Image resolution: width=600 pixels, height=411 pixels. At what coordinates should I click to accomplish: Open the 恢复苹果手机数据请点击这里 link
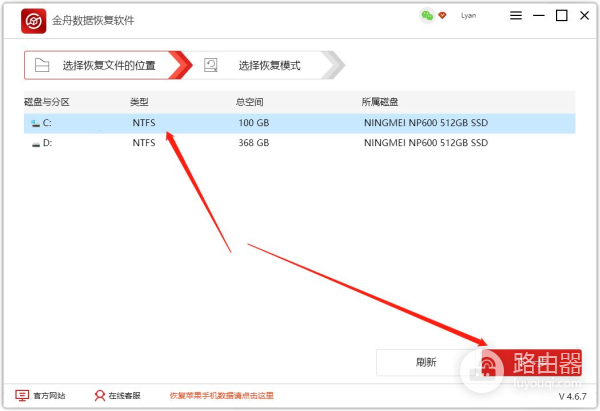(x=222, y=395)
